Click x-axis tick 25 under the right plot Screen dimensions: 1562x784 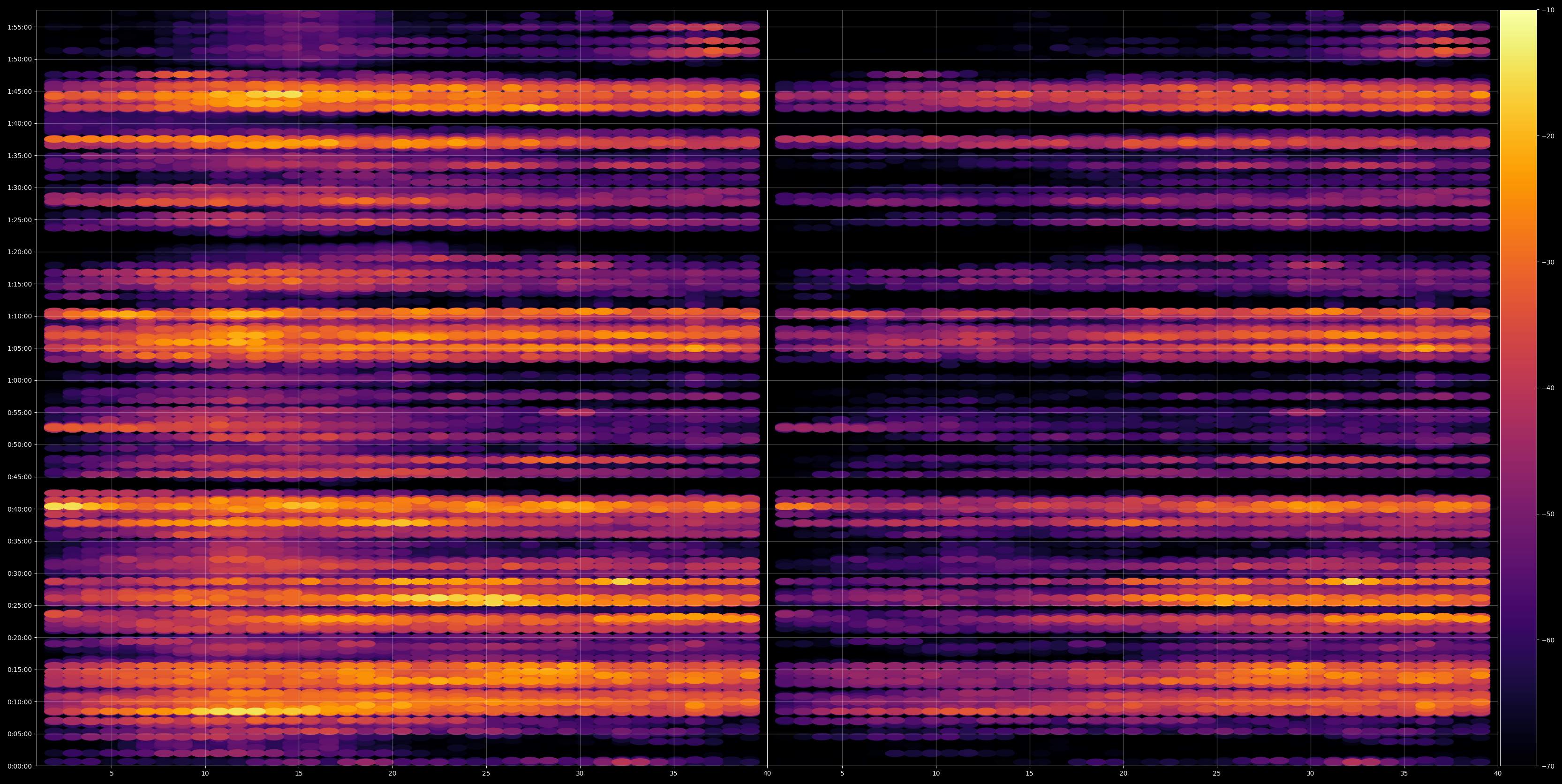click(1217, 773)
